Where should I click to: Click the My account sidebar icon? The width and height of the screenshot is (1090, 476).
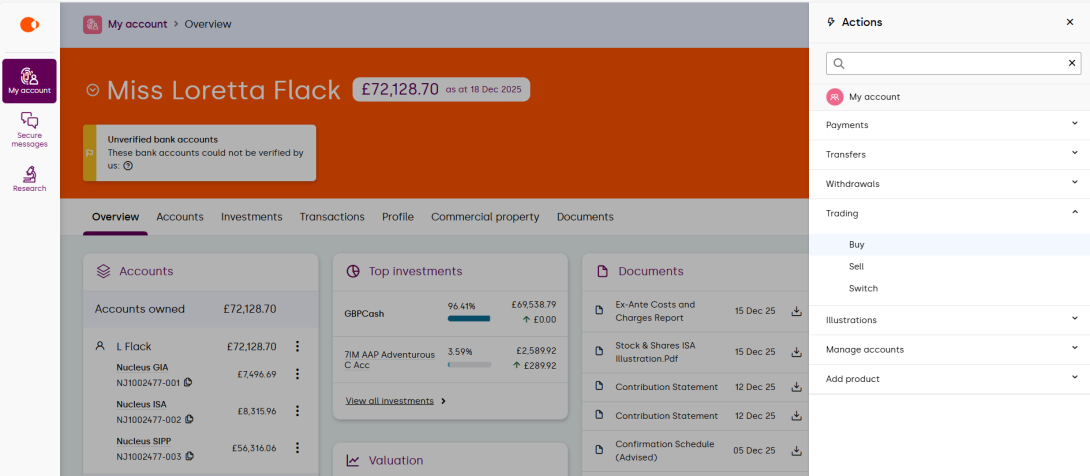29,81
